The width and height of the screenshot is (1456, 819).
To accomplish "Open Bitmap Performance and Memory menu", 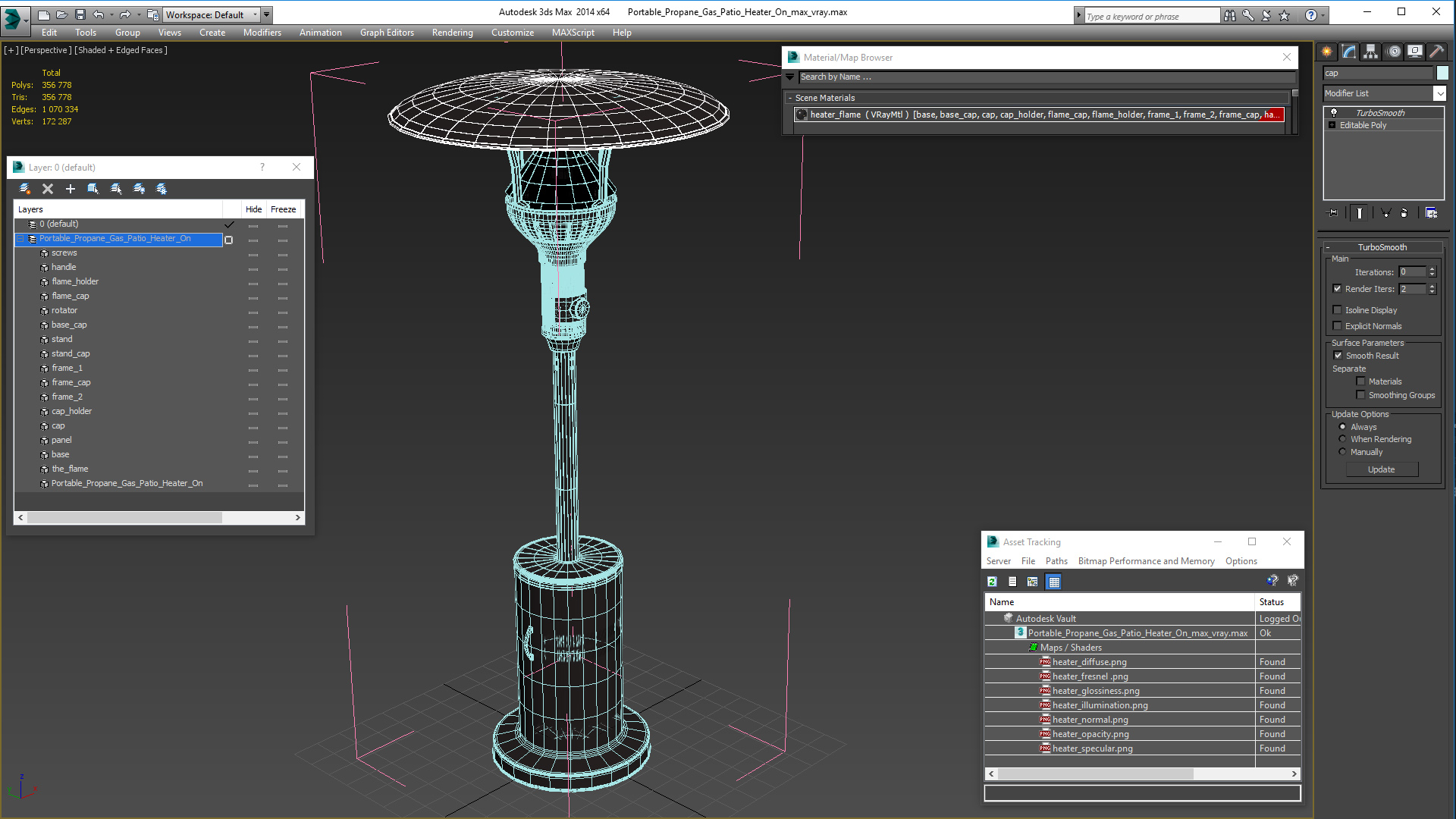I will click(1146, 561).
